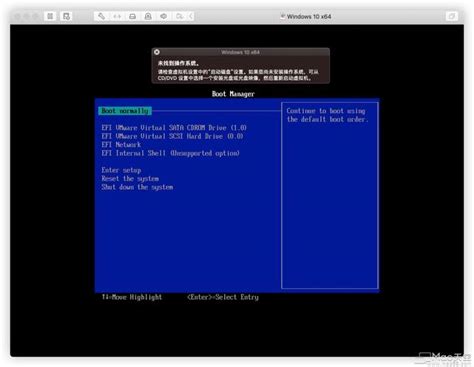Click the 'Continue to boot using the default boot order' help text

pyautogui.click(x=327, y=115)
